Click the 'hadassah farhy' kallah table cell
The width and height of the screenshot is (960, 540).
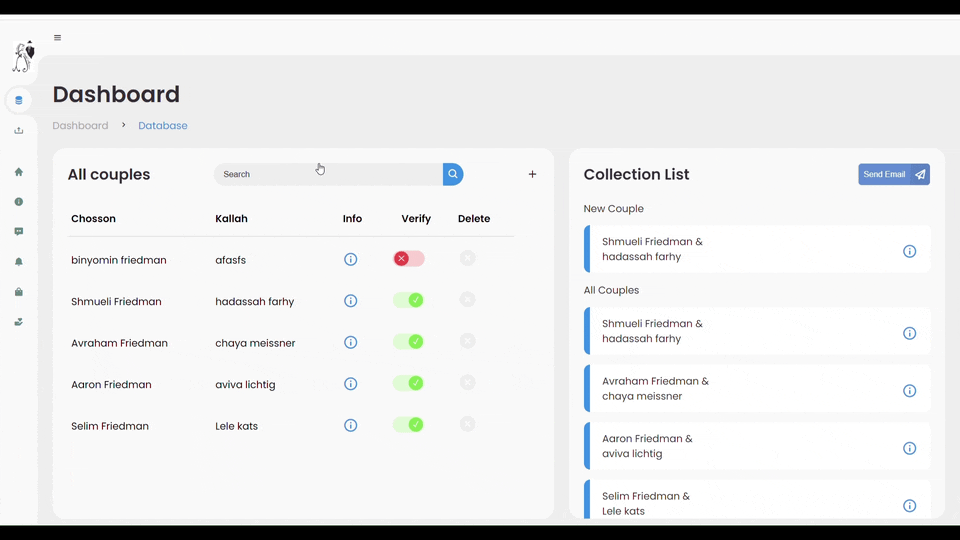coord(255,302)
